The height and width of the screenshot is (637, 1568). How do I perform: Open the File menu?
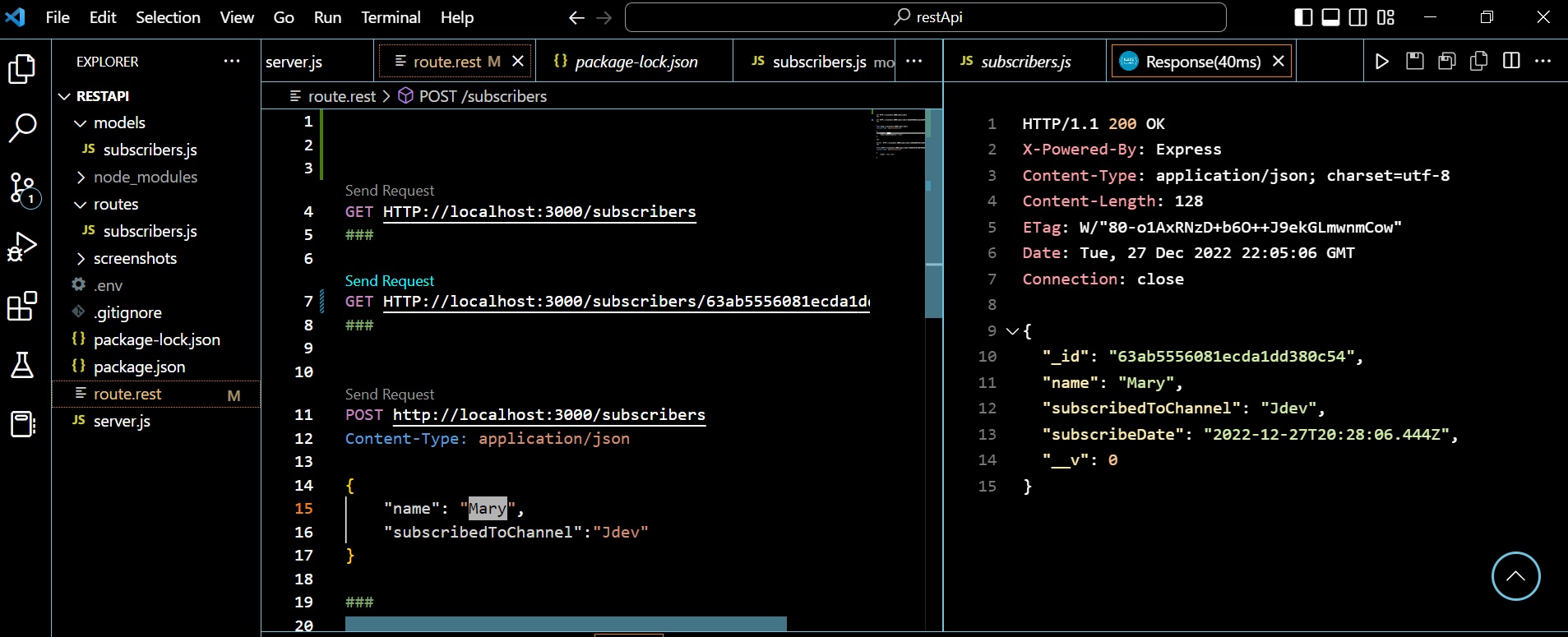[58, 17]
